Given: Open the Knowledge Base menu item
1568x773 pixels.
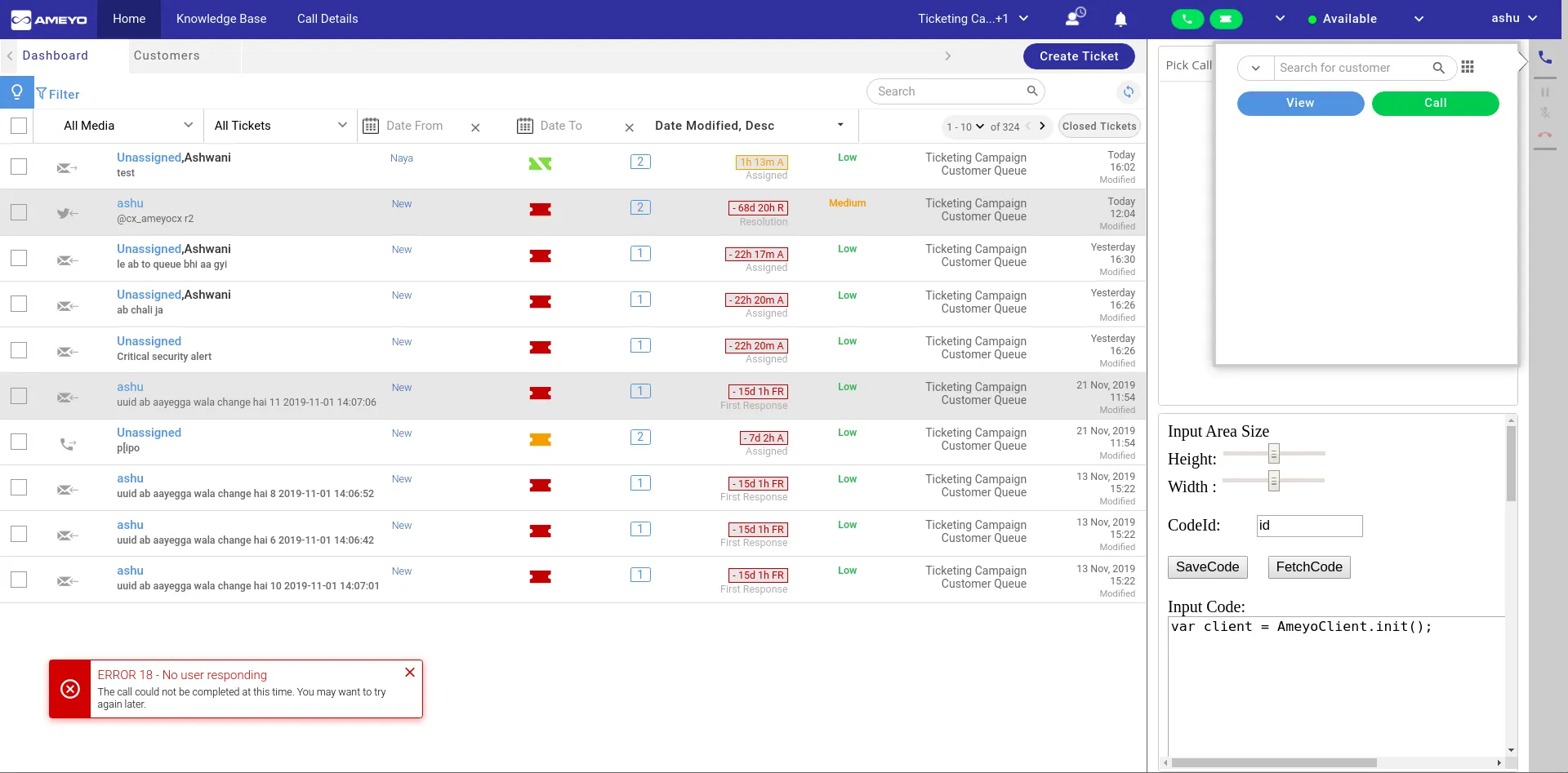Looking at the screenshot, I should tap(221, 19).
